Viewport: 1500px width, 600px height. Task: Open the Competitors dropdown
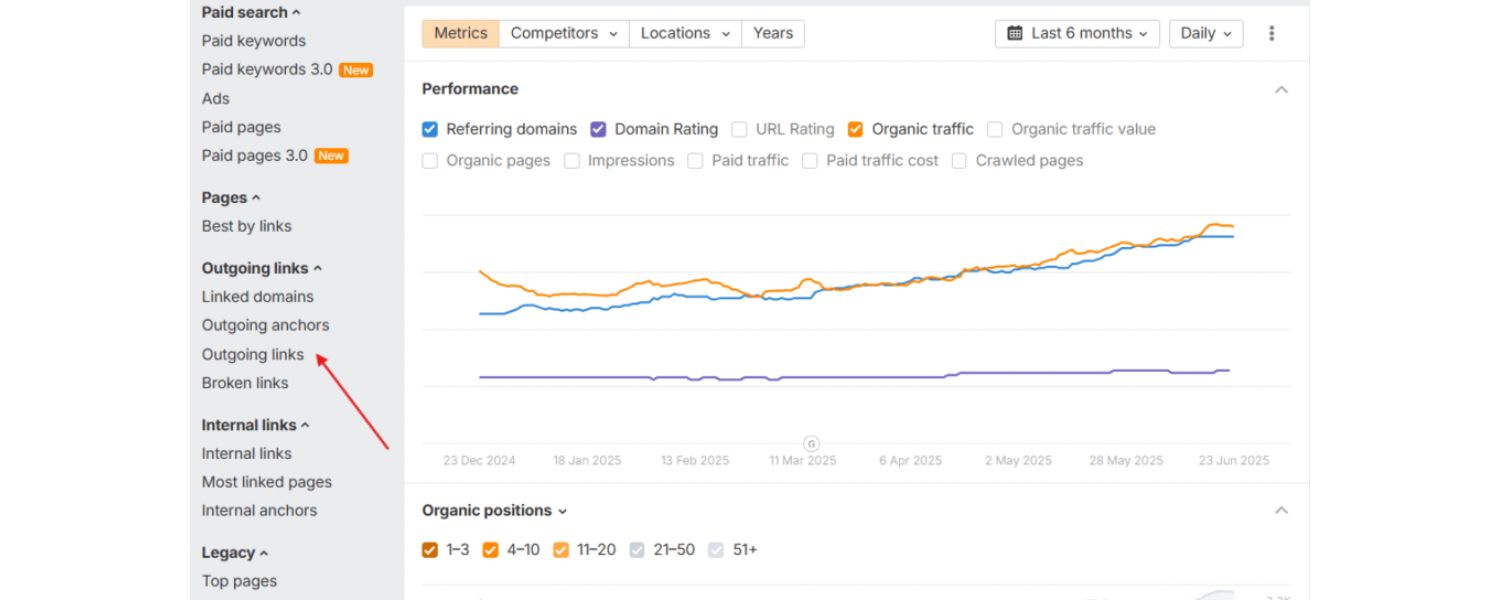point(563,33)
